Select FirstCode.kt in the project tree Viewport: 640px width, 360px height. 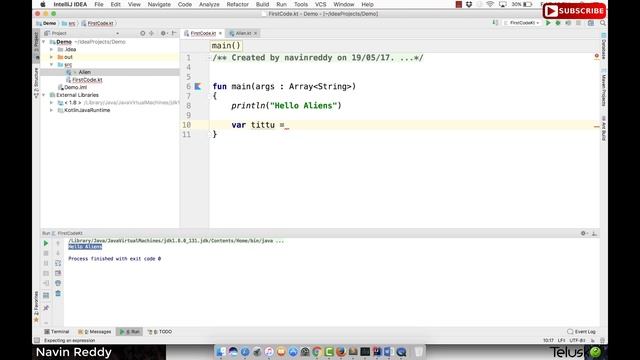[87, 80]
